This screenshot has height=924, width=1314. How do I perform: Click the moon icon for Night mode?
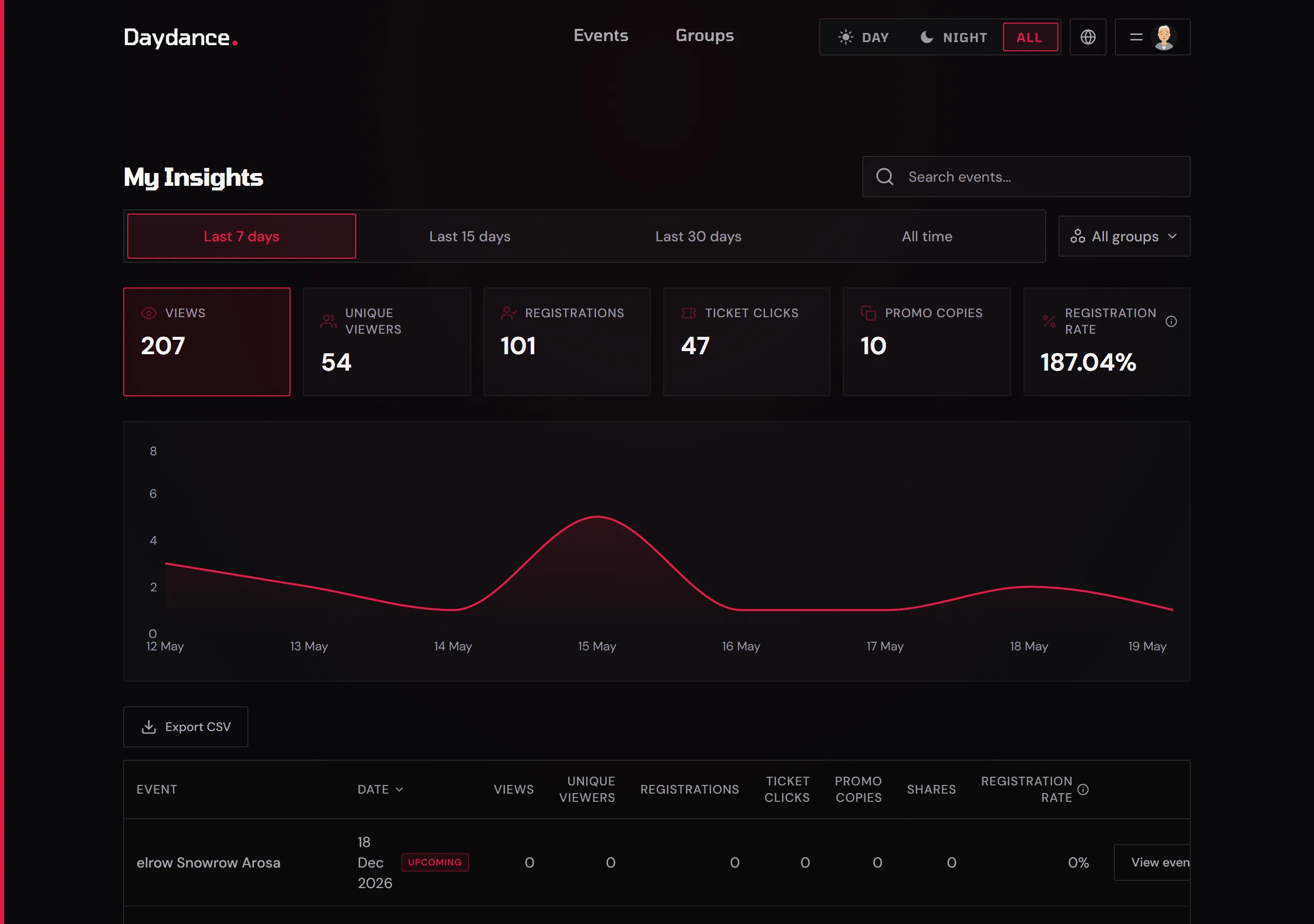coord(926,37)
